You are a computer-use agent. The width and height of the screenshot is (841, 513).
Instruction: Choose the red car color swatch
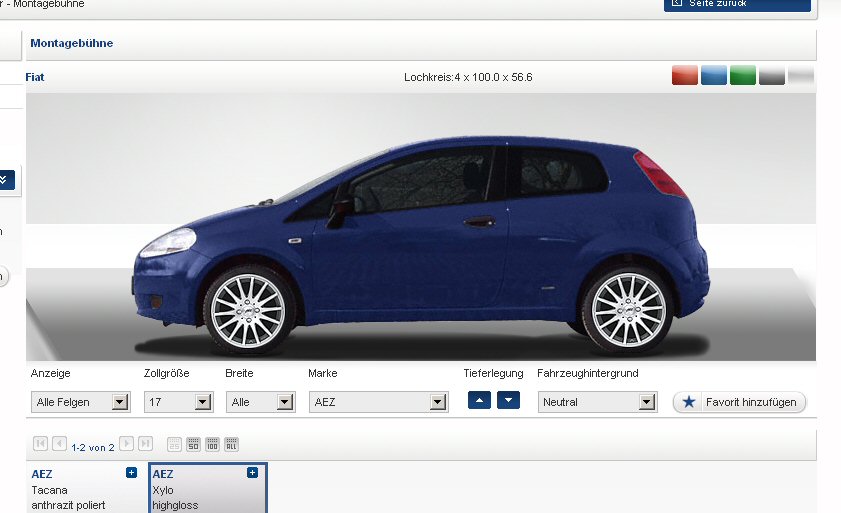(684, 76)
